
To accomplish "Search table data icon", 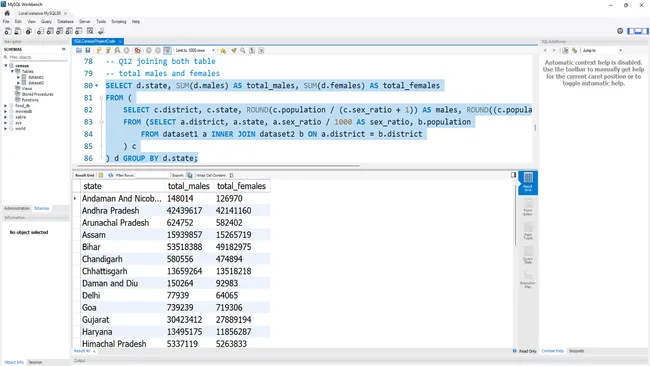I will coord(90,31).
